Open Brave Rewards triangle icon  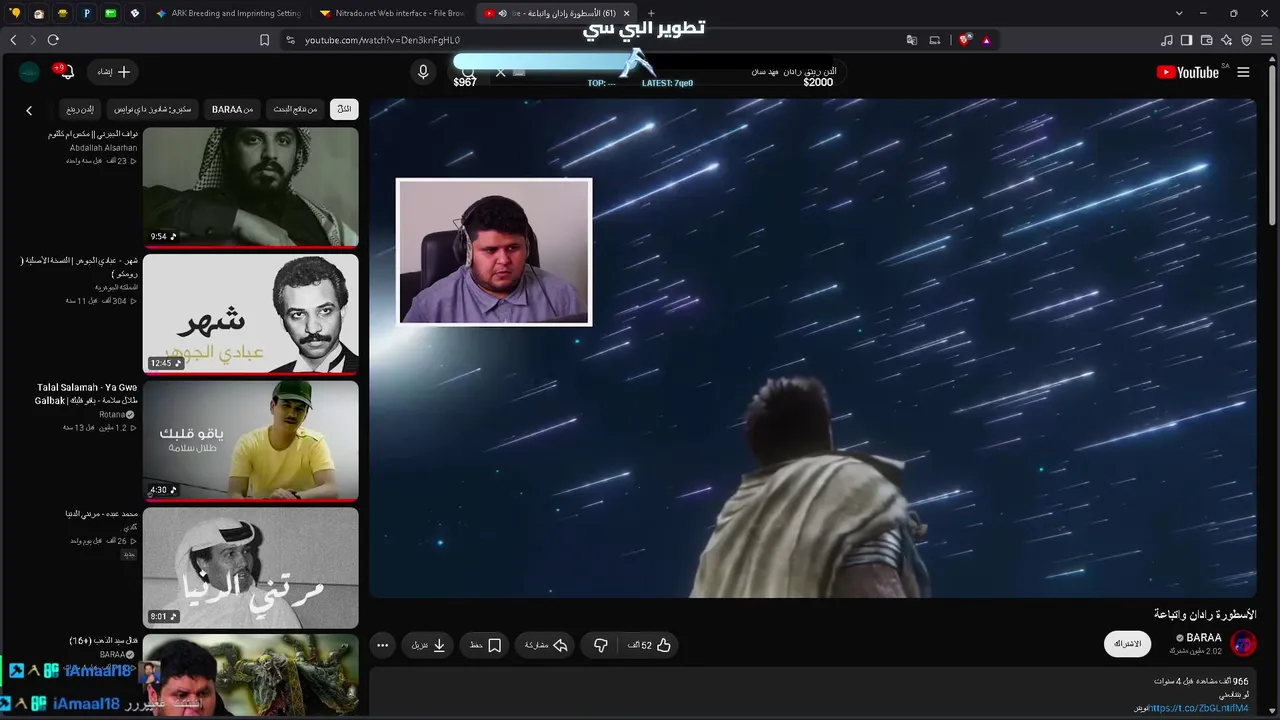coord(986,40)
